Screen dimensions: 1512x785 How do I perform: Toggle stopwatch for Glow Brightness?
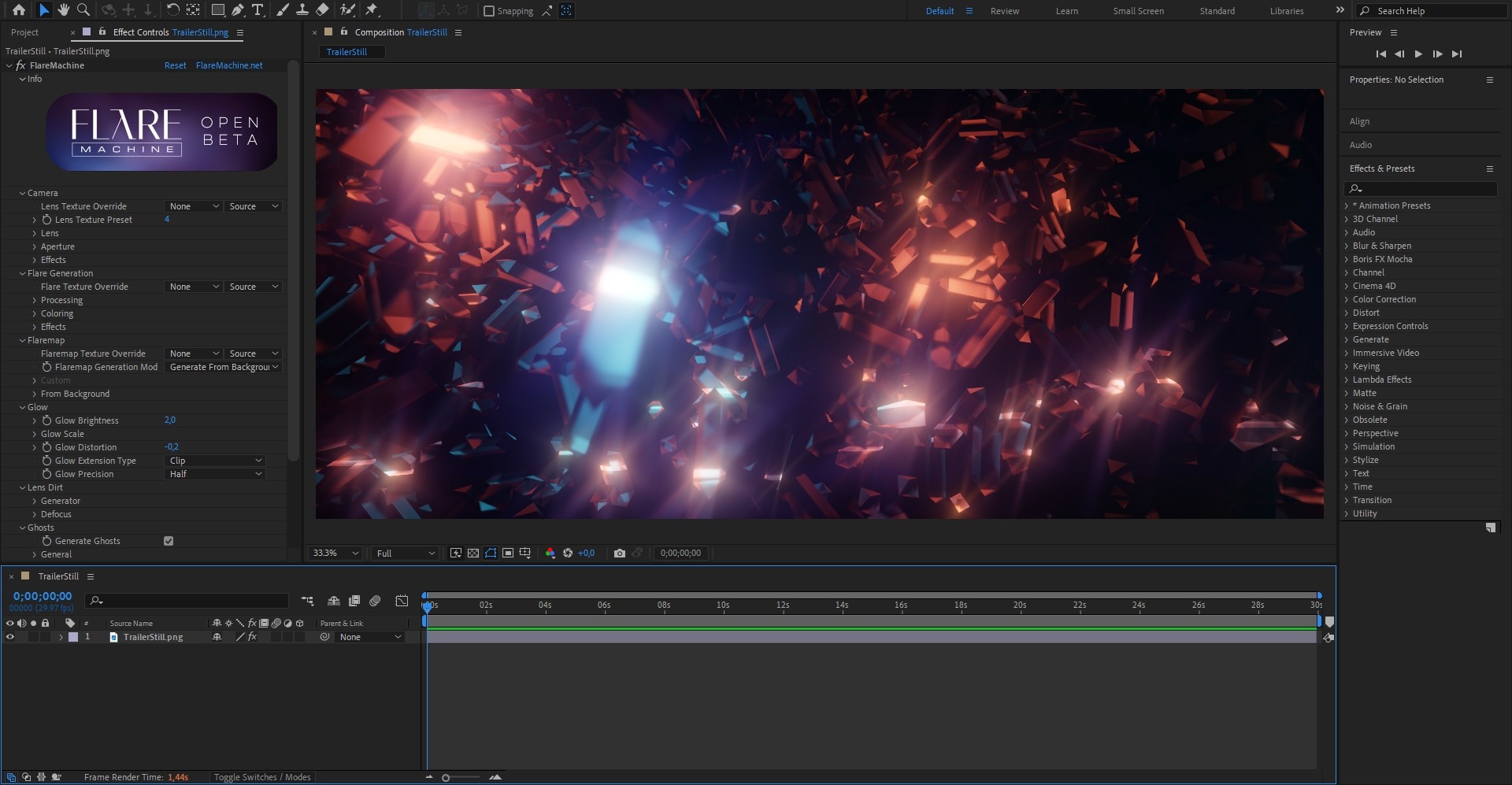click(47, 420)
